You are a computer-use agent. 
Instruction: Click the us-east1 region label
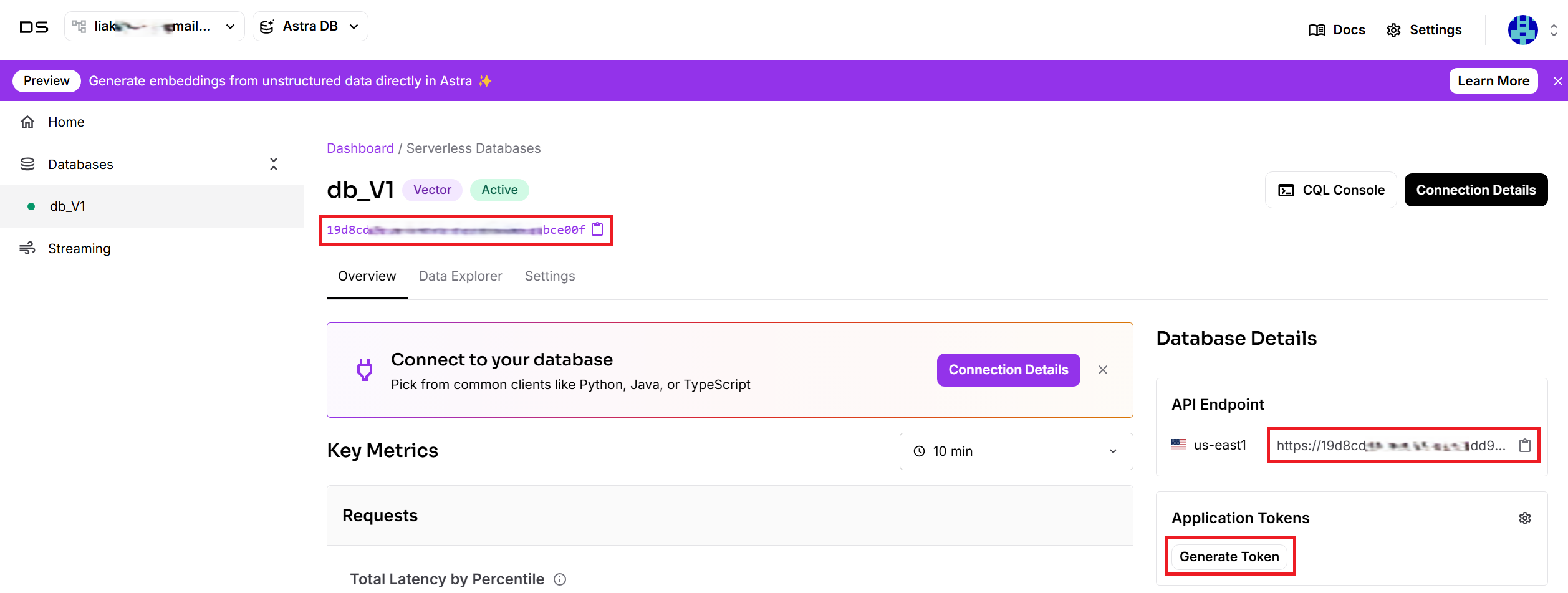(x=1219, y=445)
